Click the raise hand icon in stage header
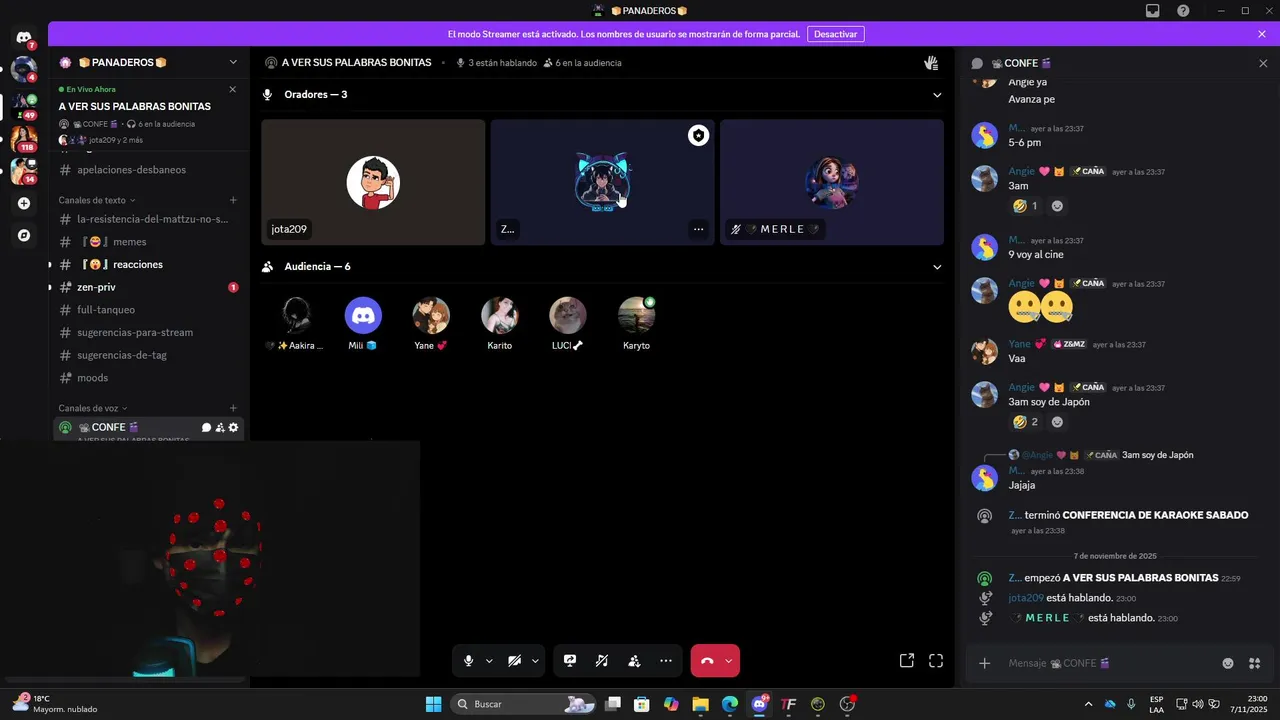 931,63
